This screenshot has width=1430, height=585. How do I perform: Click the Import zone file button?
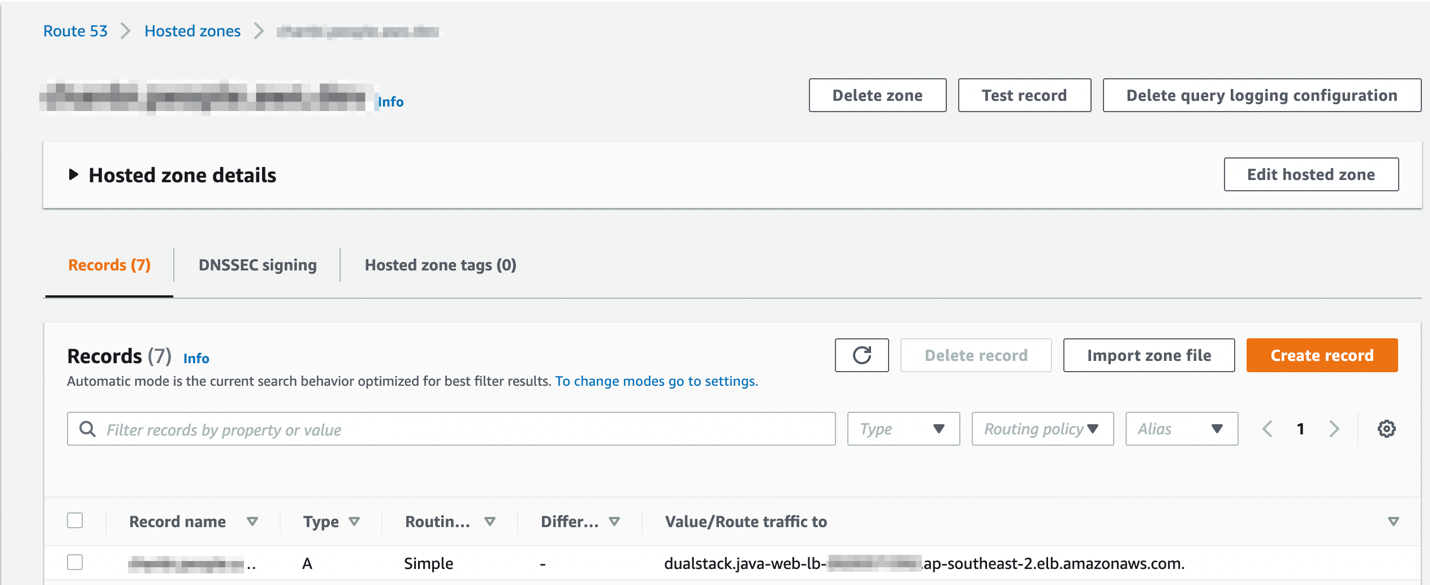coord(1149,355)
